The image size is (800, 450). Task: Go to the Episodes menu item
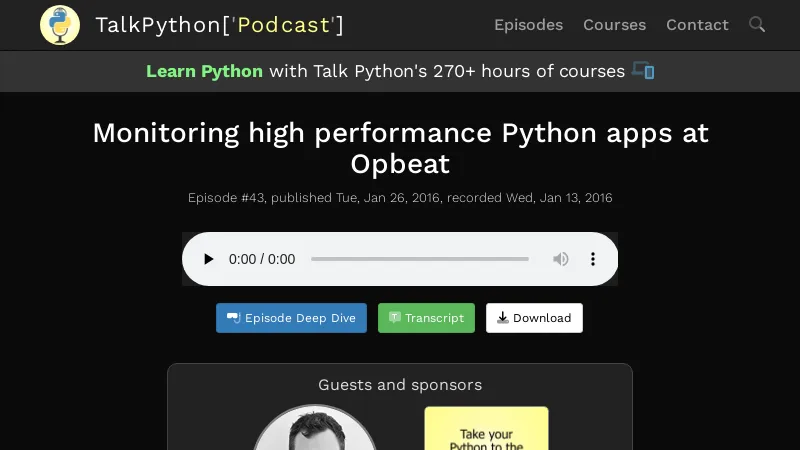click(528, 25)
